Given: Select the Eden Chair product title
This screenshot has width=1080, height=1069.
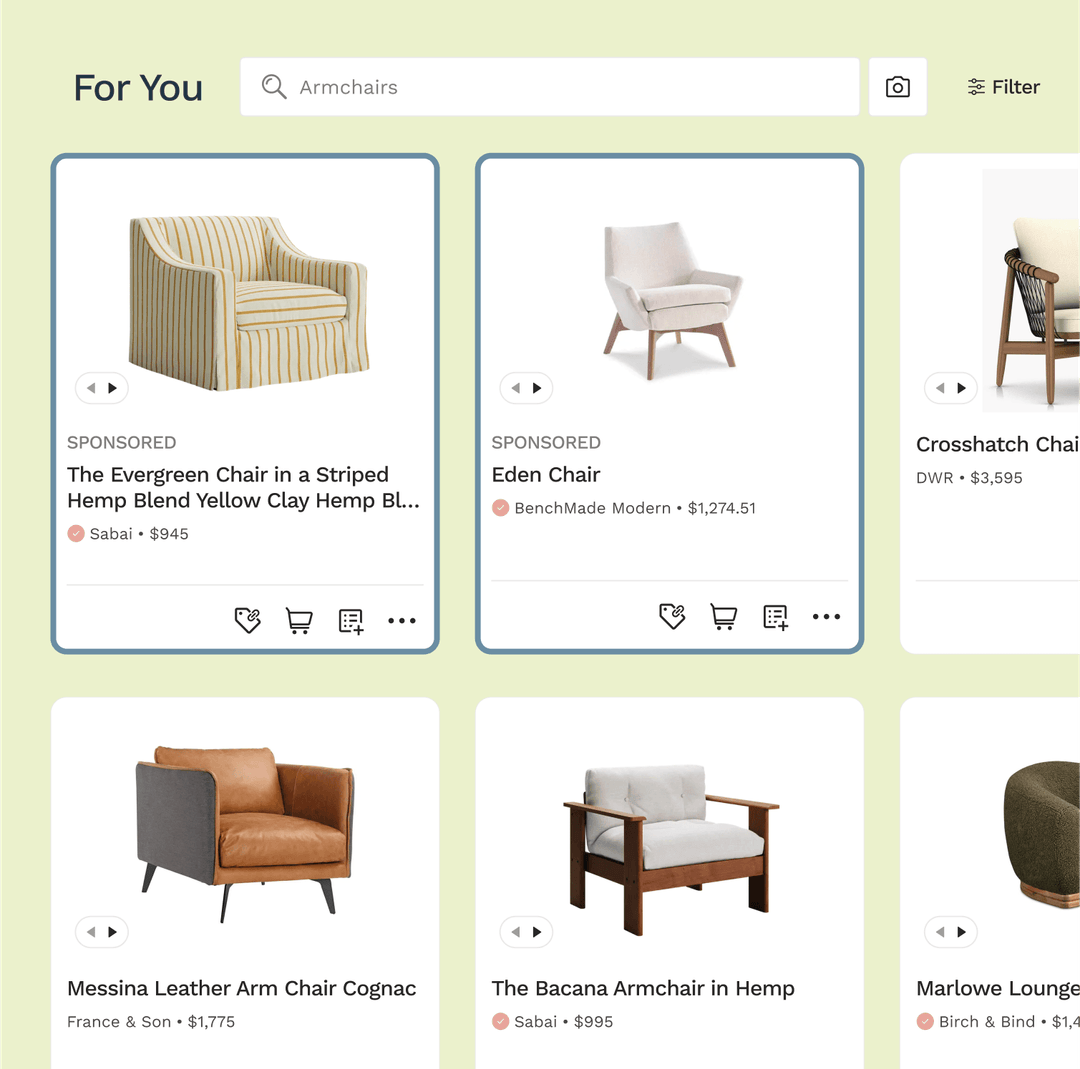Looking at the screenshot, I should [x=546, y=474].
